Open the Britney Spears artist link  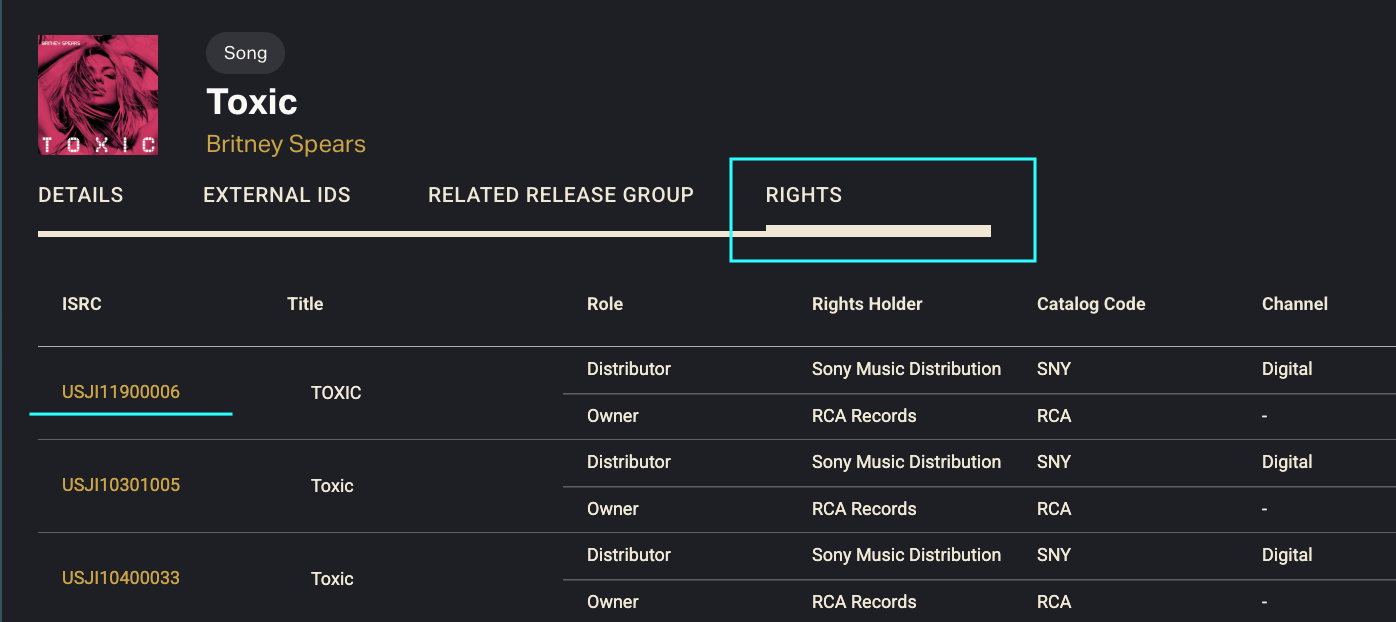click(x=286, y=144)
